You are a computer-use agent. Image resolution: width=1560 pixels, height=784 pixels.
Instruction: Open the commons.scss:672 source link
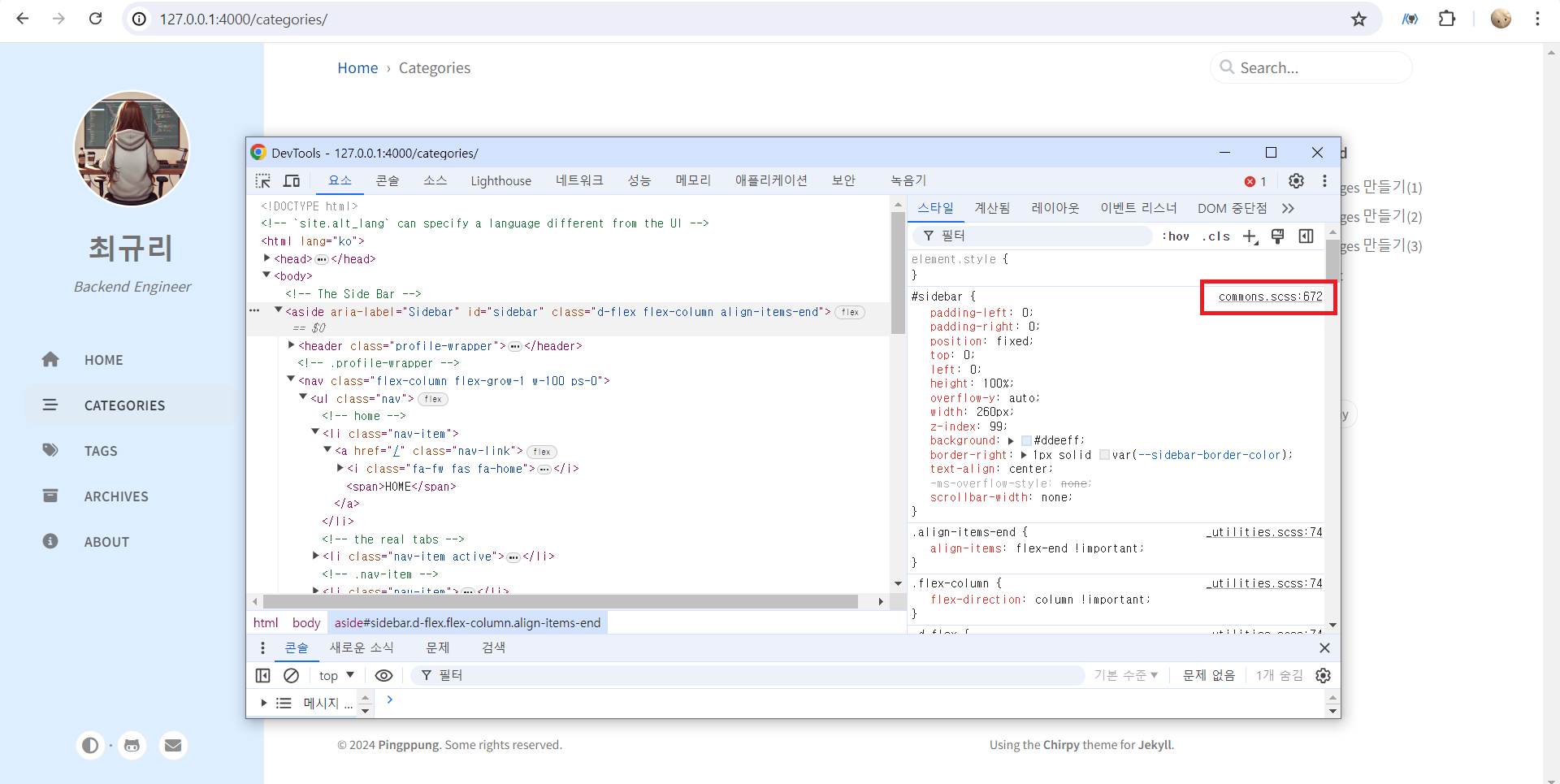tap(1270, 297)
